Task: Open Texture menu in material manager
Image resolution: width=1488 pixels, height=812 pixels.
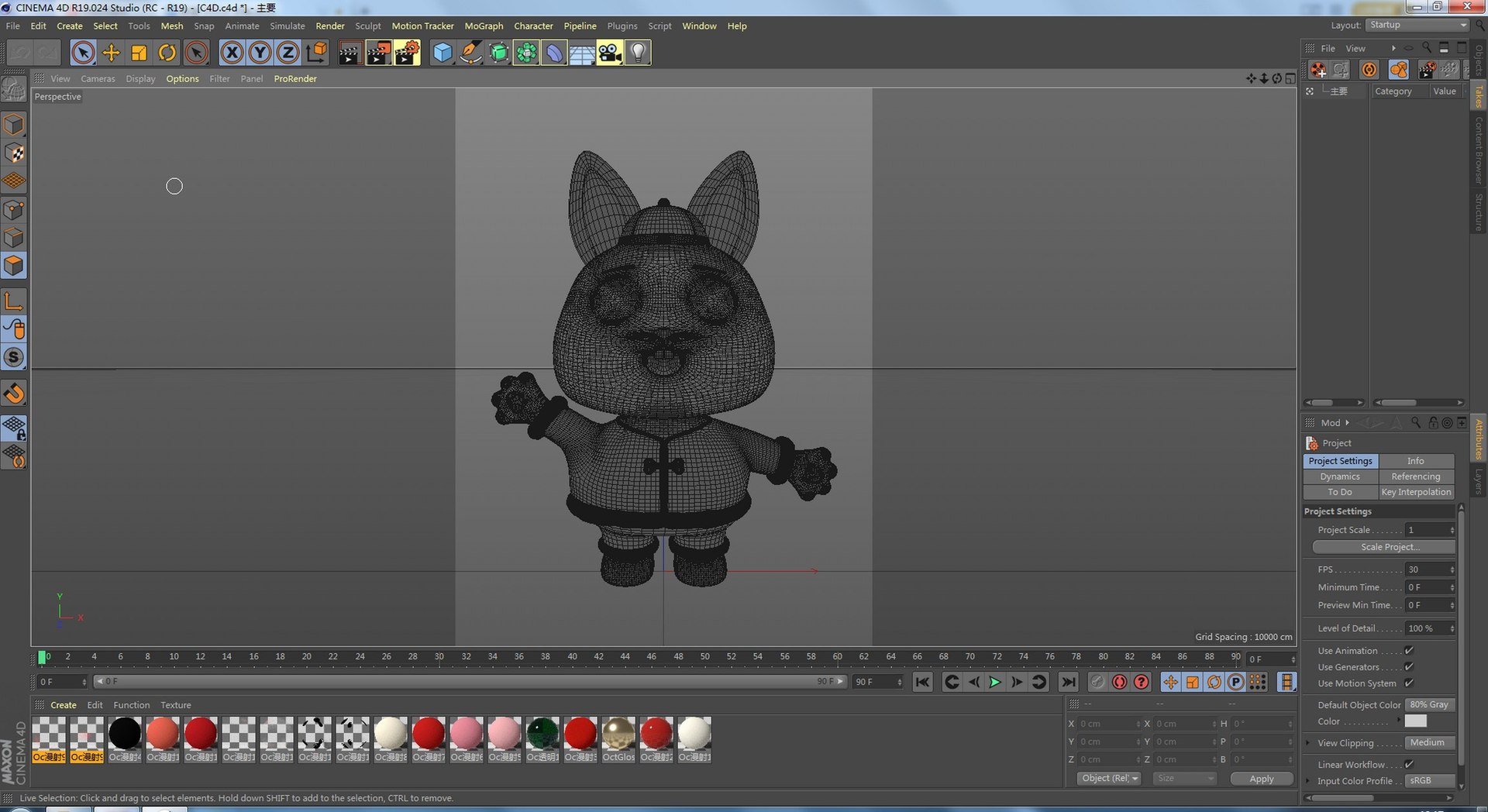Action: [x=176, y=705]
